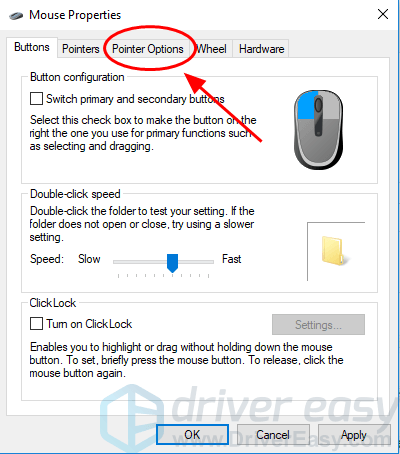
Task: Click the yellow test folder icon
Action: 334,251
